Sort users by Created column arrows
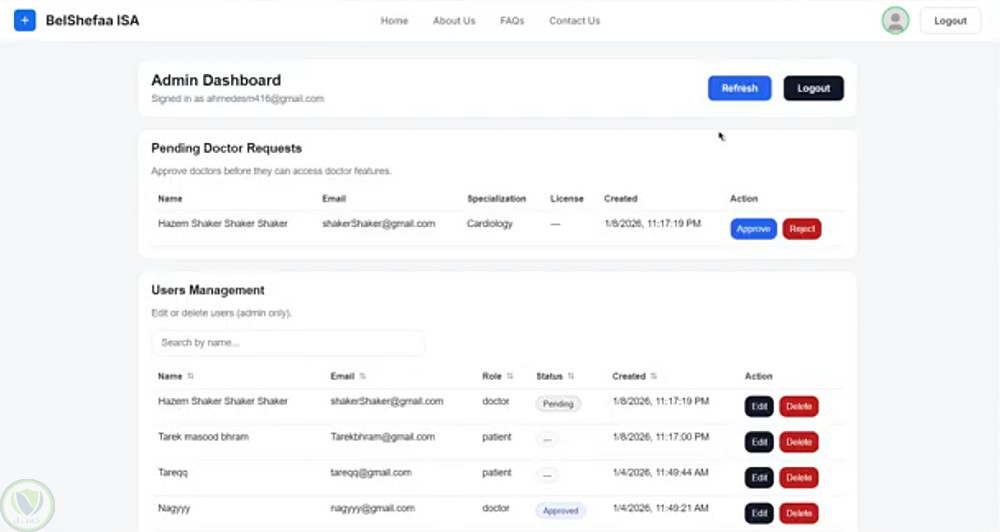Viewport: 1000px width, 532px height. tap(654, 376)
